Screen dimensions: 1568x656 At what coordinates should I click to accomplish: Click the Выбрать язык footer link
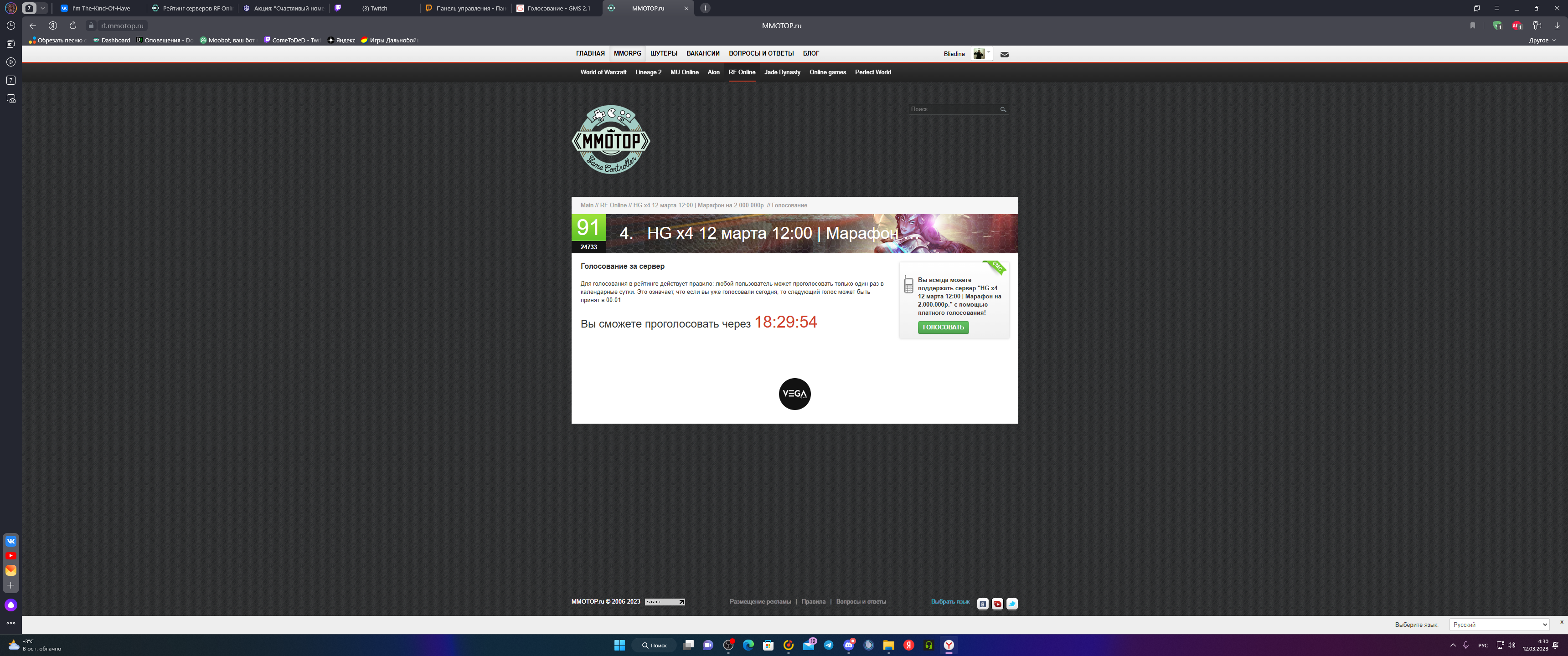click(949, 602)
